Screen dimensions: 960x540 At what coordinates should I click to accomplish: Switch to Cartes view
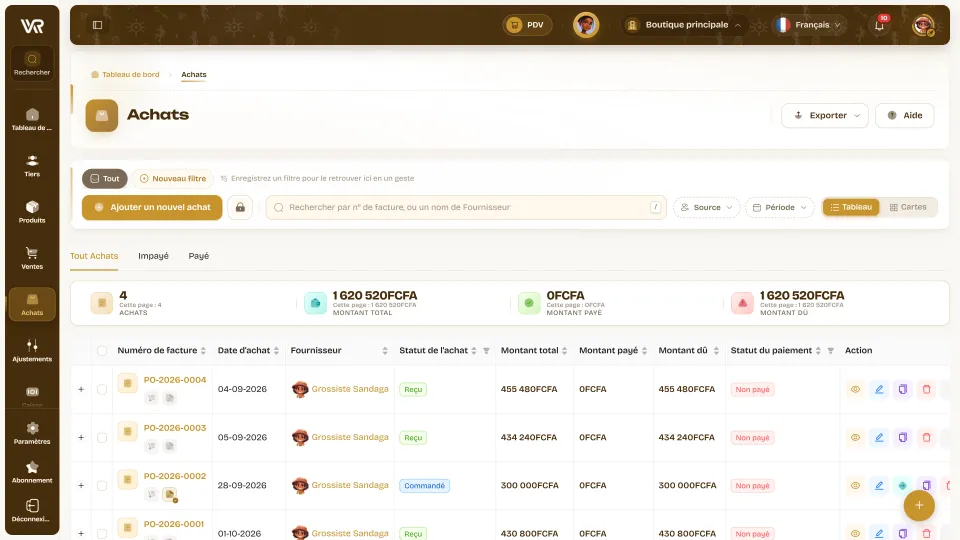908,207
